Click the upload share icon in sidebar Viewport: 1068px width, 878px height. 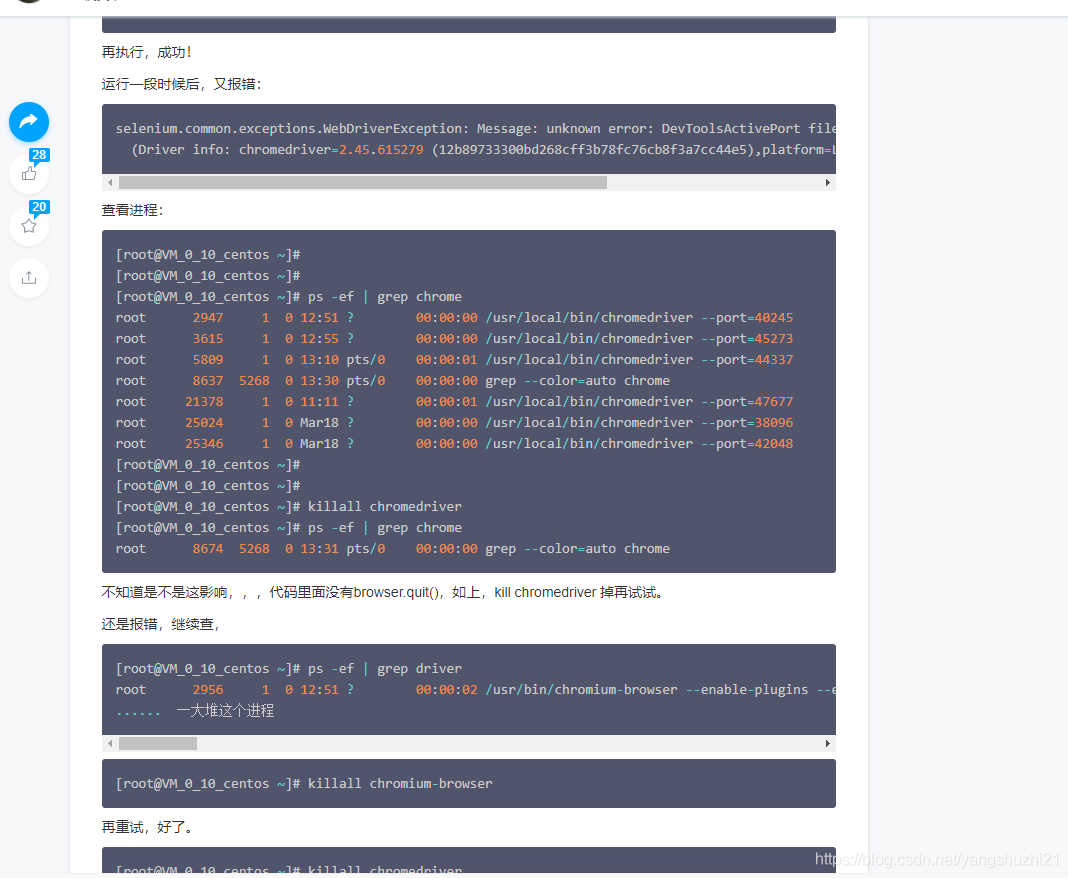click(29, 278)
